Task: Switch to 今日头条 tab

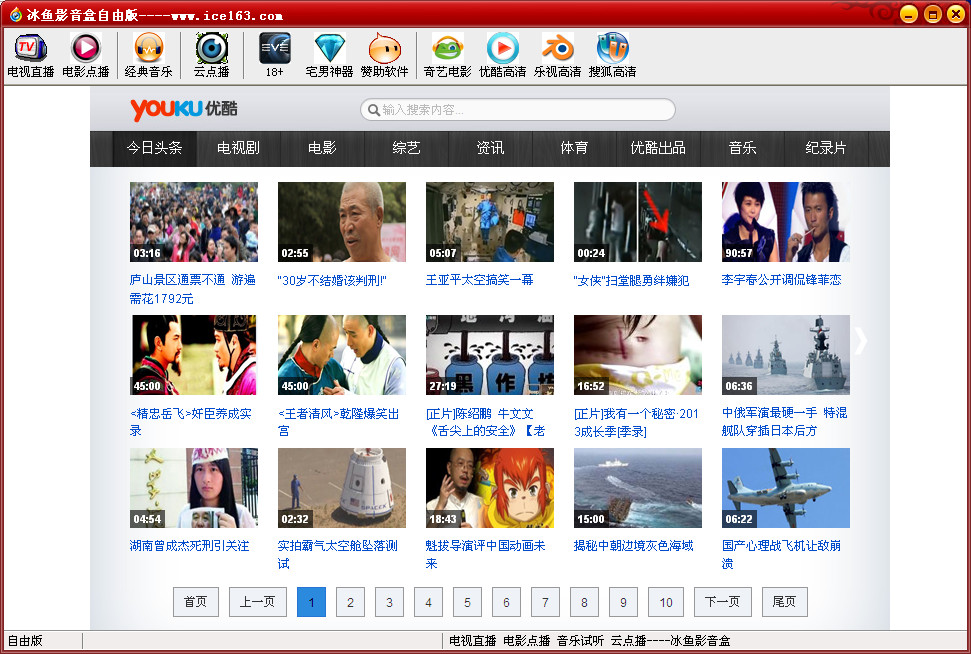Action: [154, 148]
